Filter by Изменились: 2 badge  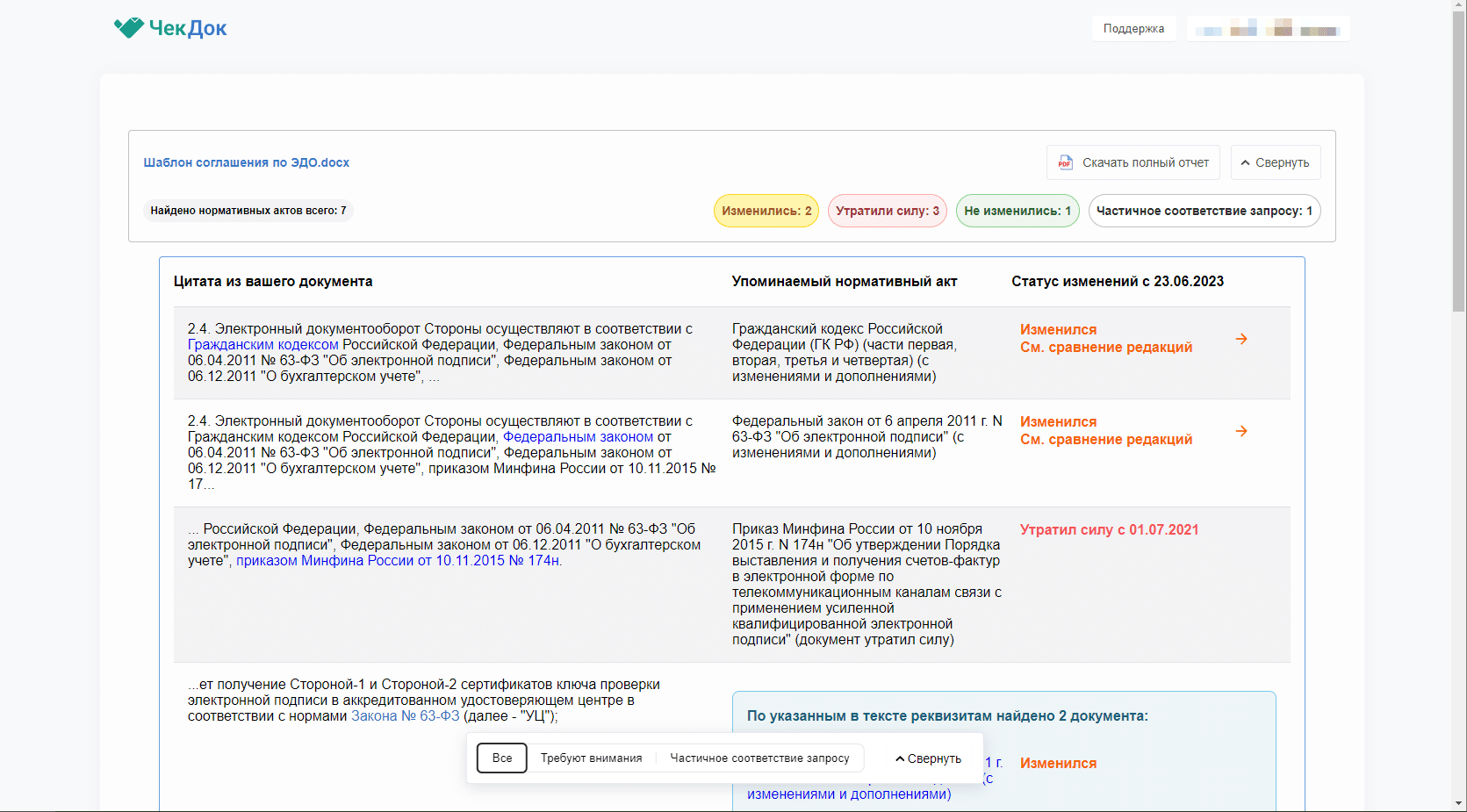coord(766,211)
